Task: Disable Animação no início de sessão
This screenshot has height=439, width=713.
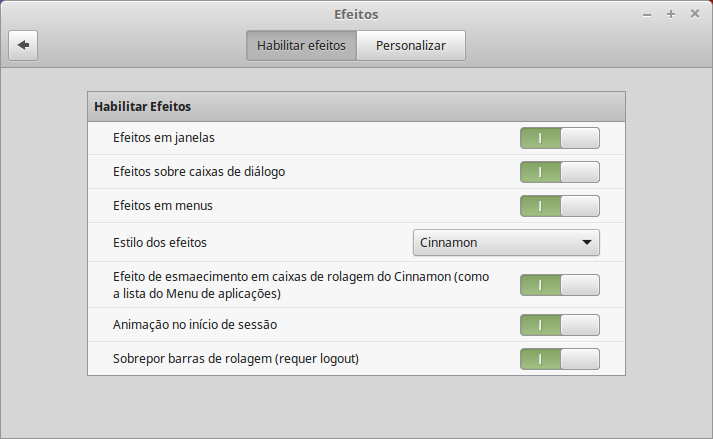Action: [x=559, y=325]
